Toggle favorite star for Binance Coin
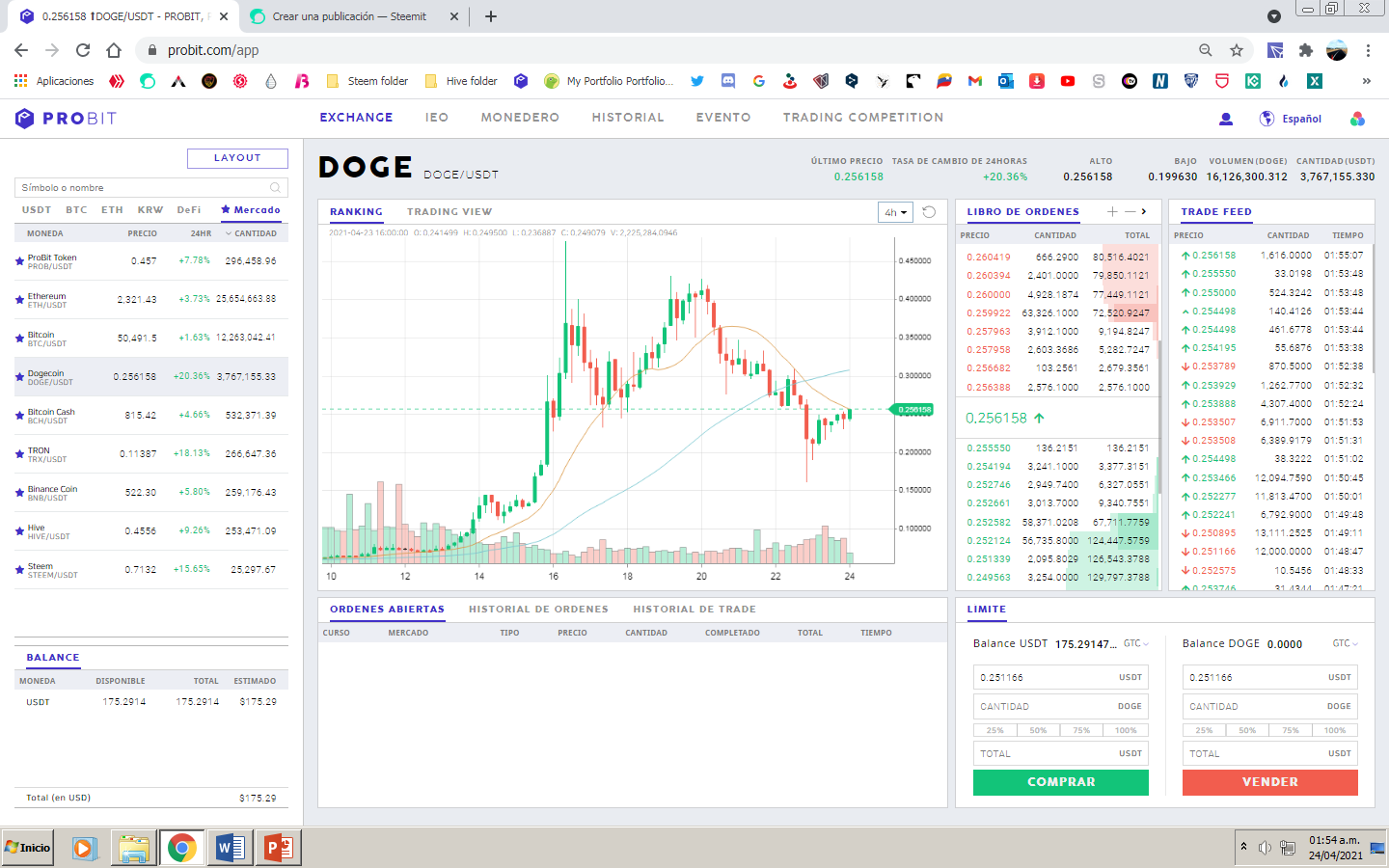This screenshot has width=1389, height=868. pyautogui.click(x=20, y=493)
